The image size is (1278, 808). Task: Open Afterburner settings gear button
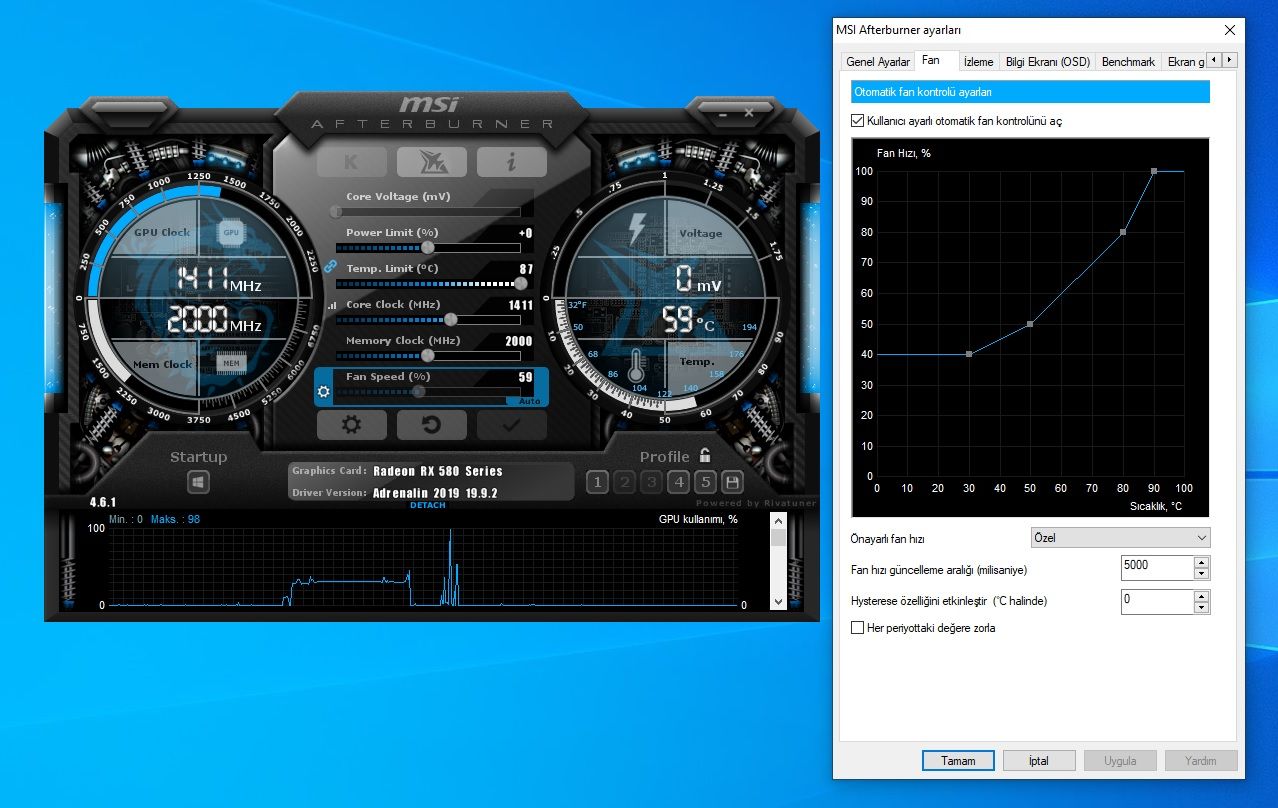[351, 425]
